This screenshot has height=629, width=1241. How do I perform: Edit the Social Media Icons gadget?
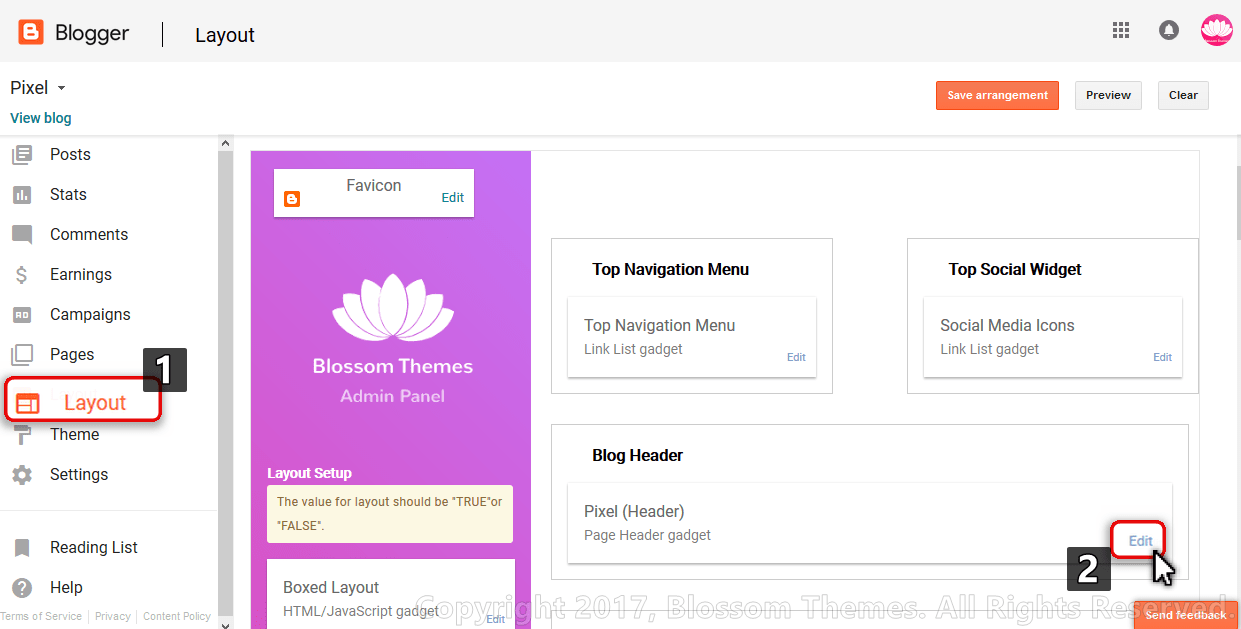coord(1162,357)
